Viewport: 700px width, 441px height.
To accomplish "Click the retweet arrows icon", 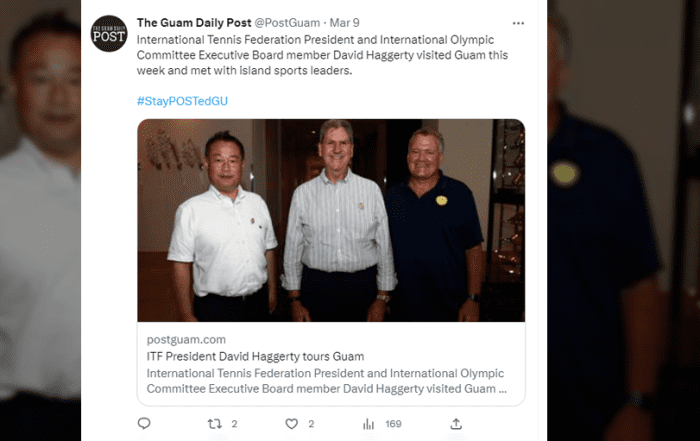I will coord(215,424).
